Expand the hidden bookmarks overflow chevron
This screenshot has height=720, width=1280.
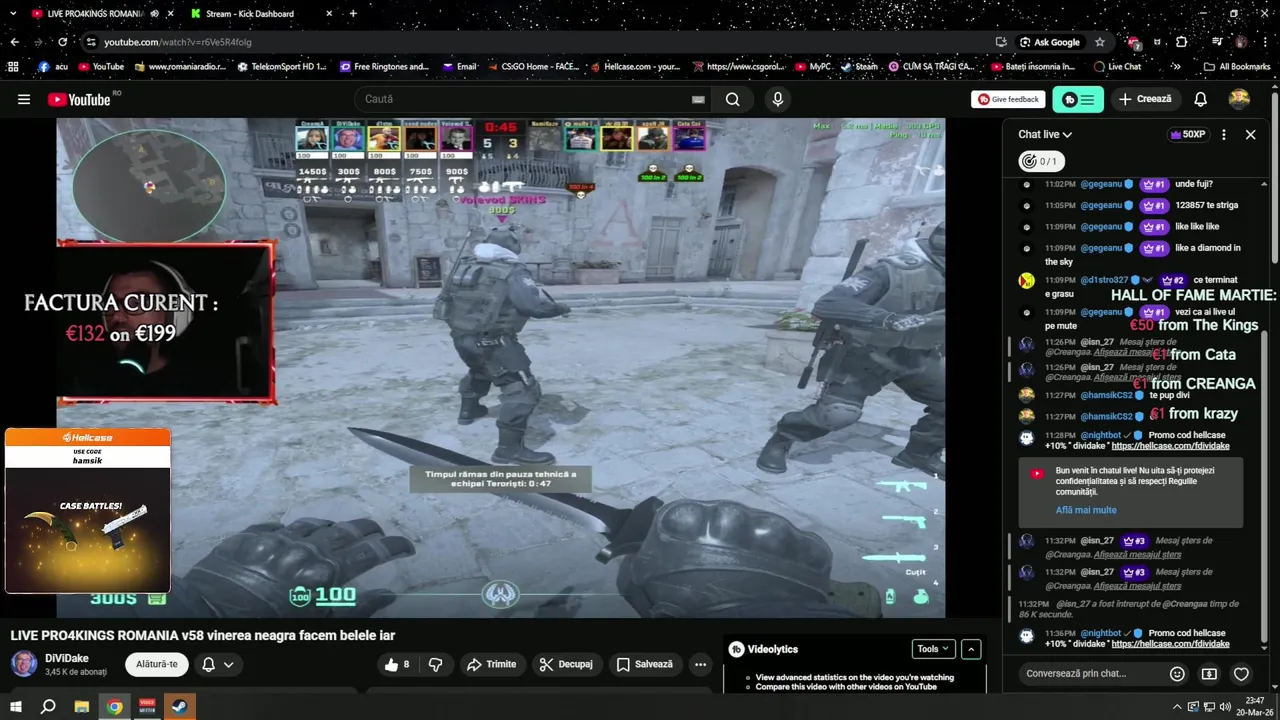[x=1175, y=67]
